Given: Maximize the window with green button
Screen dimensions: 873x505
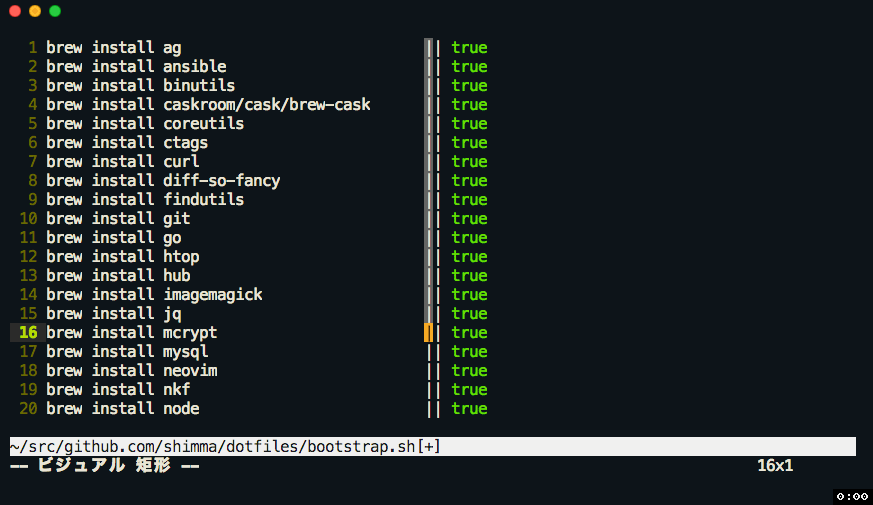Looking at the screenshot, I should [x=55, y=11].
